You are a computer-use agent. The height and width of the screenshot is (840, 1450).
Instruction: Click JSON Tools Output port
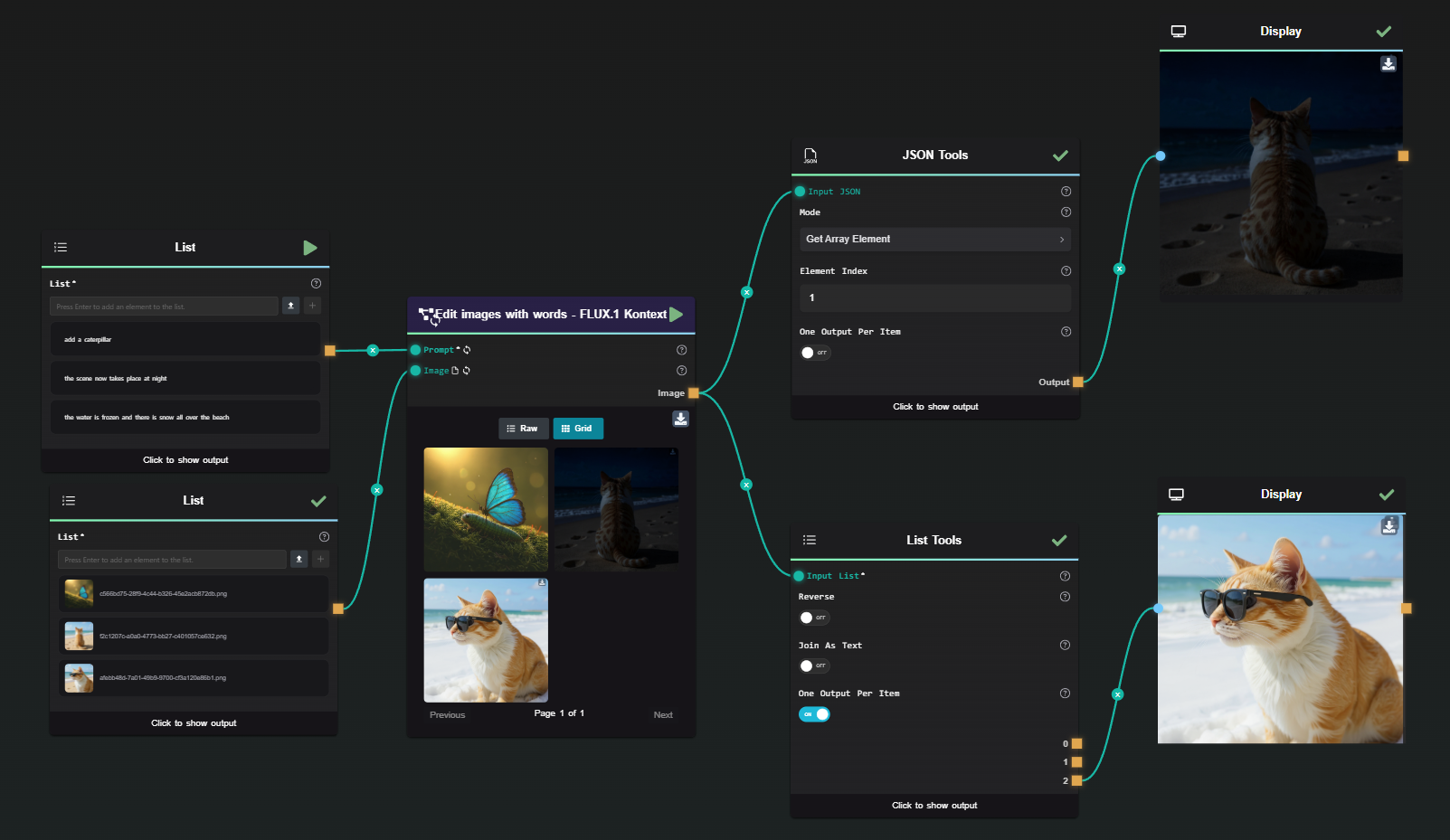(1077, 382)
